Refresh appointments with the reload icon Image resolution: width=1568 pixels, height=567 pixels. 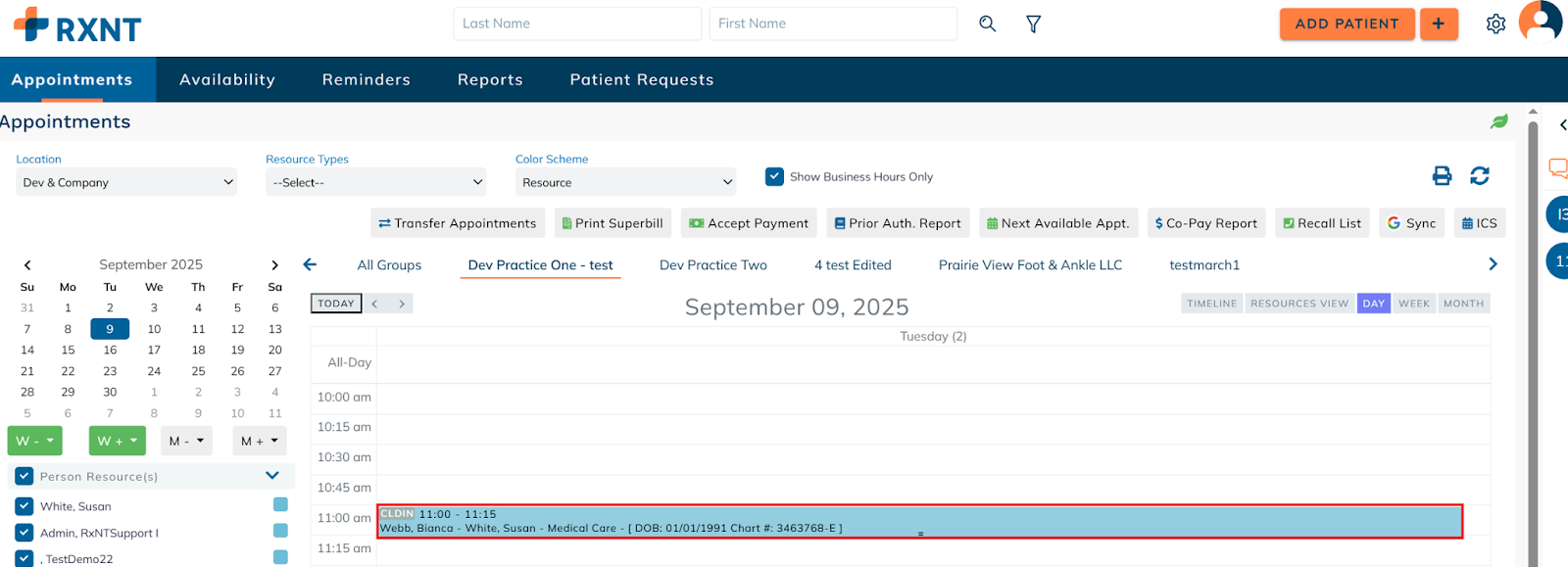click(1480, 175)
